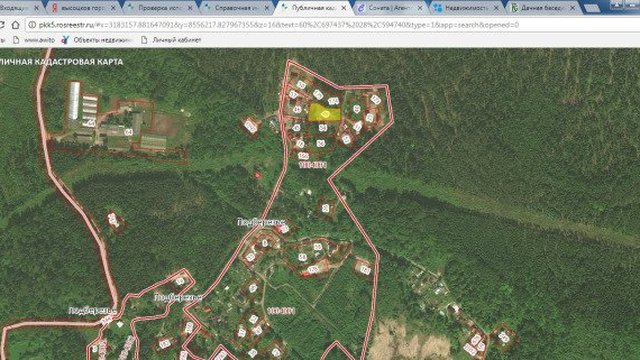
Task: Click the favicon of the Дачная беседа tab
Action: 515,8
